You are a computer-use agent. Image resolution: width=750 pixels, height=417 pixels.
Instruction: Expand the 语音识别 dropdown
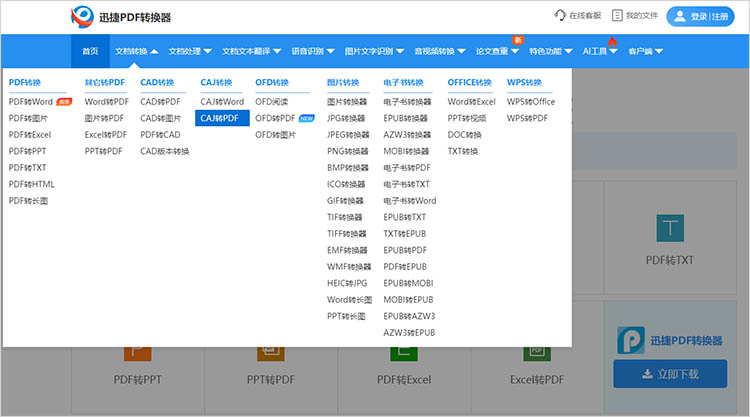(x=313, y=51)
